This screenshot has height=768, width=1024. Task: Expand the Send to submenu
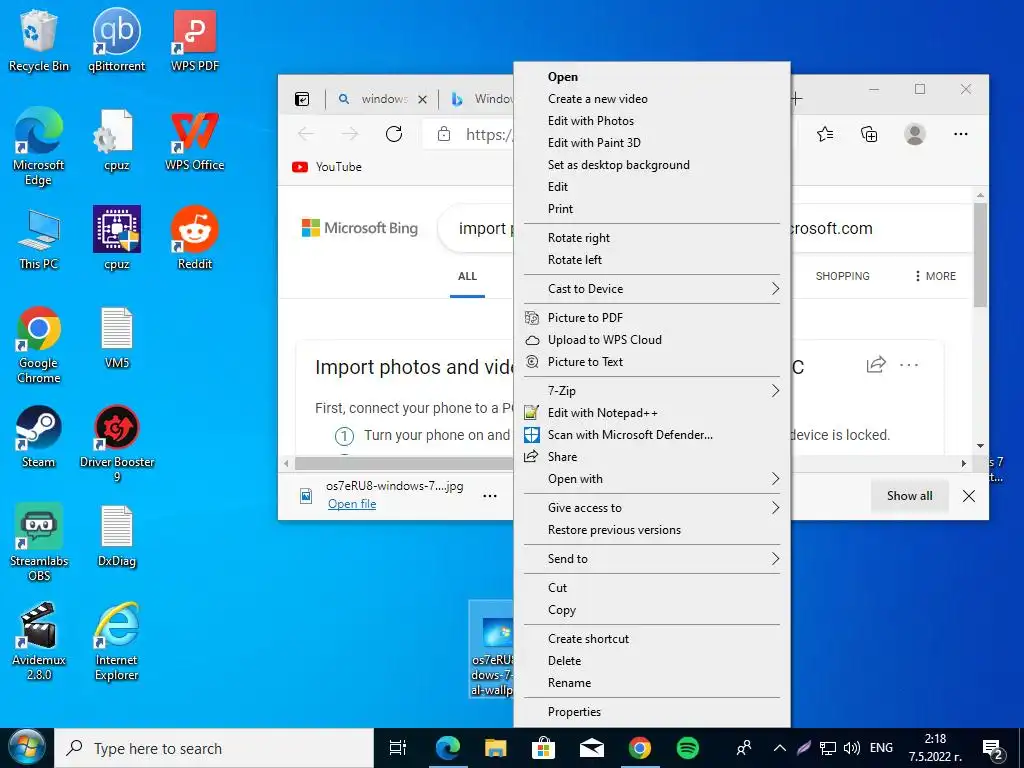click(652, 558)
